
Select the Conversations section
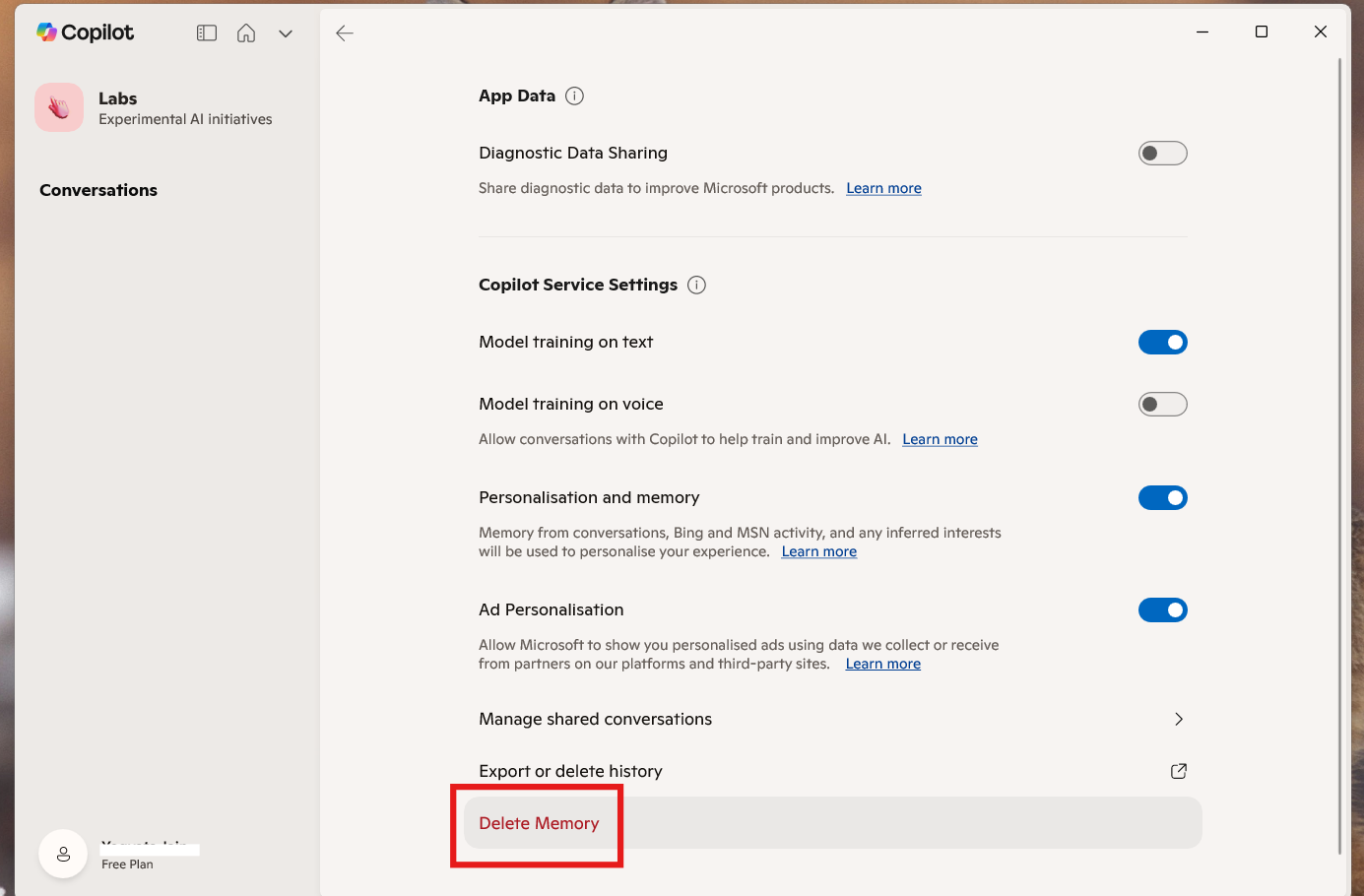[97, 190]
